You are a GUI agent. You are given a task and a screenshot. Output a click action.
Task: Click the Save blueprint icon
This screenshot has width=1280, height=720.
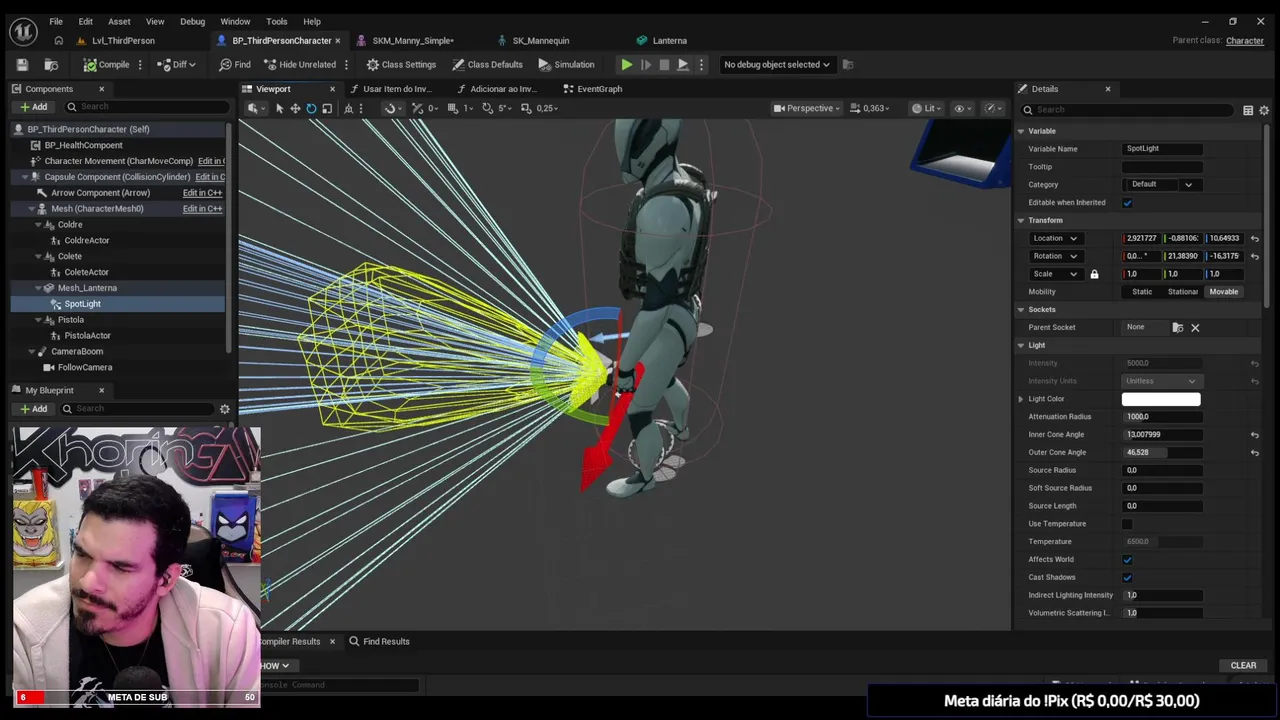pyautogui.click(x=22, y=64)
